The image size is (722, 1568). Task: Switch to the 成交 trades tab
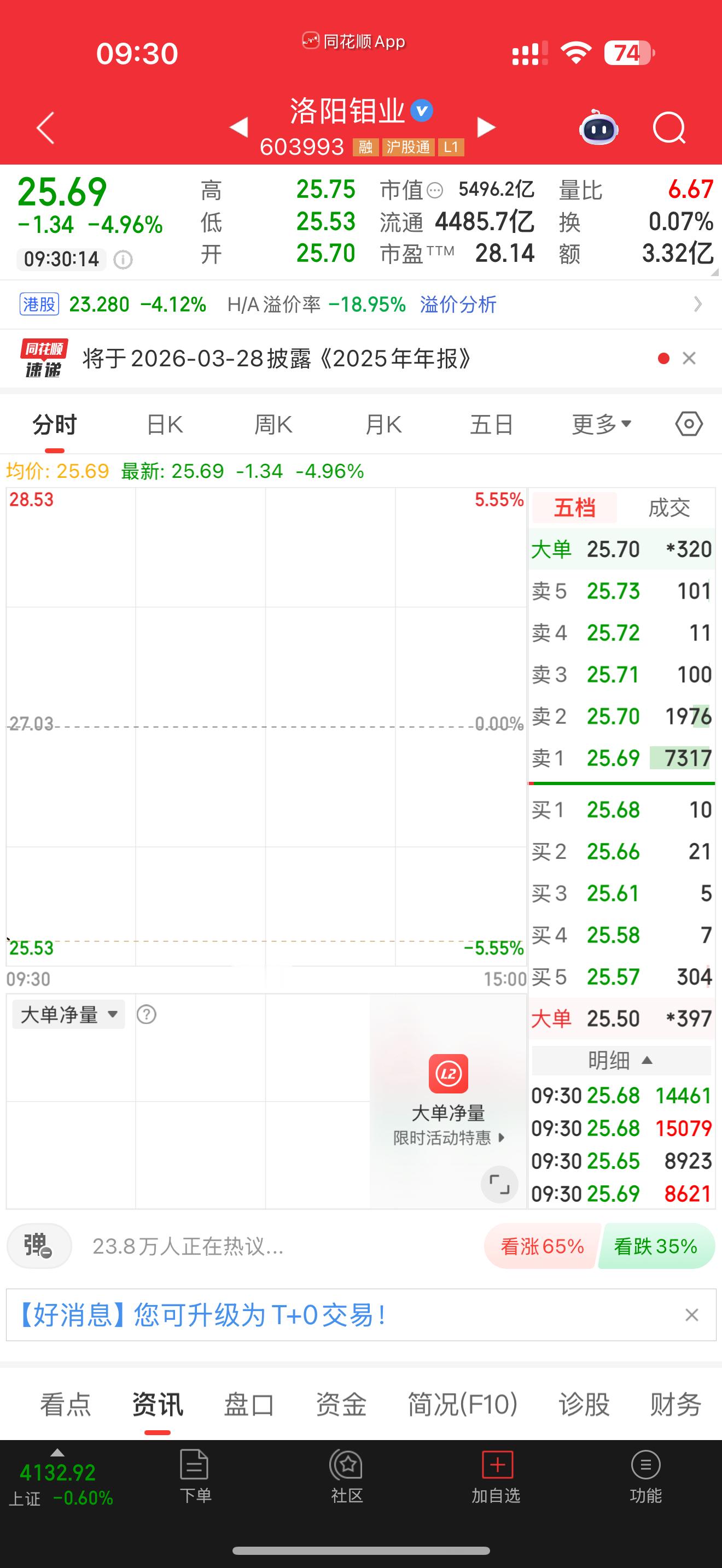click(669, 508)
